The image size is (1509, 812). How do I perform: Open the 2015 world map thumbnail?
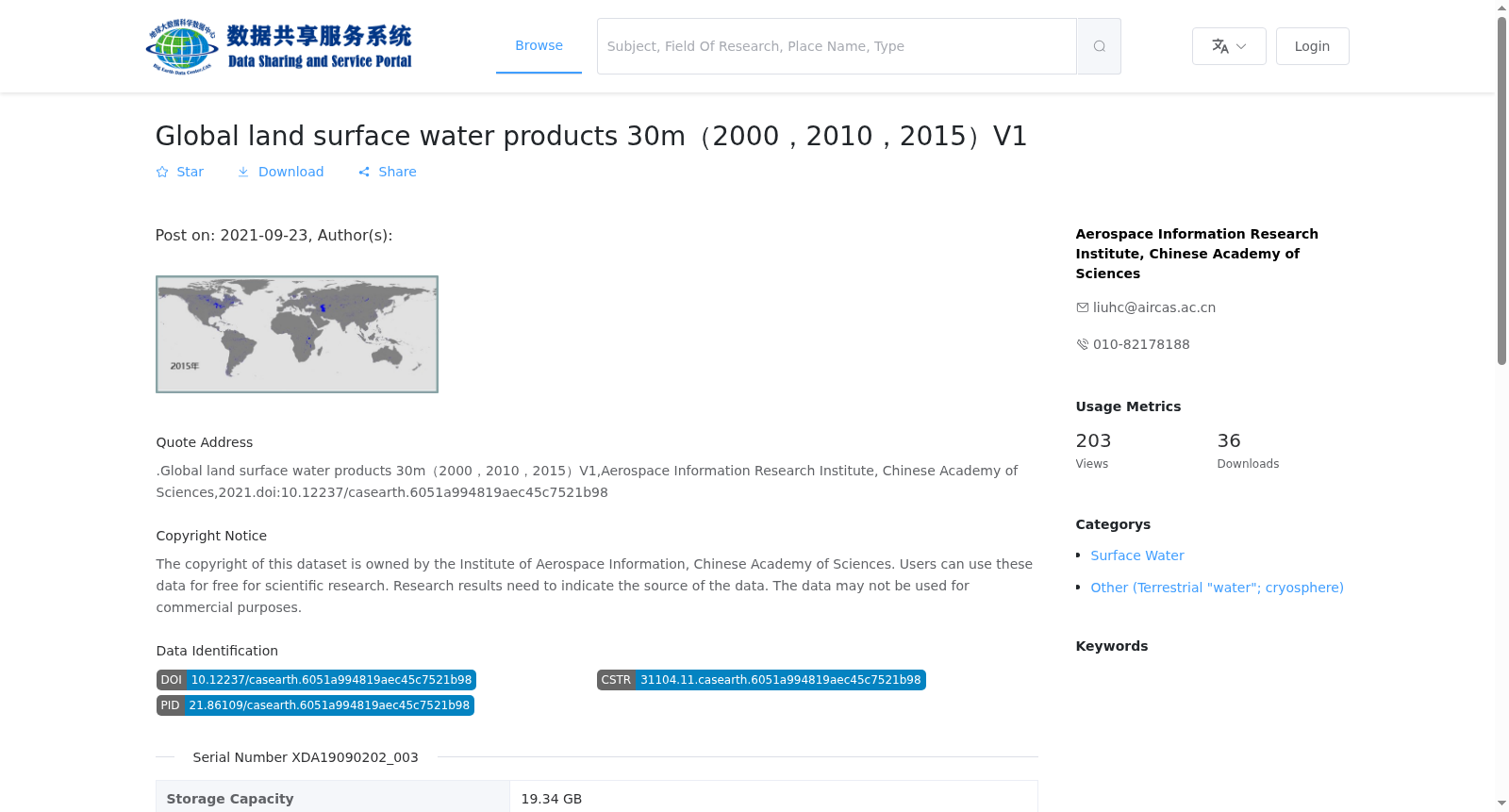click(297, 334)
